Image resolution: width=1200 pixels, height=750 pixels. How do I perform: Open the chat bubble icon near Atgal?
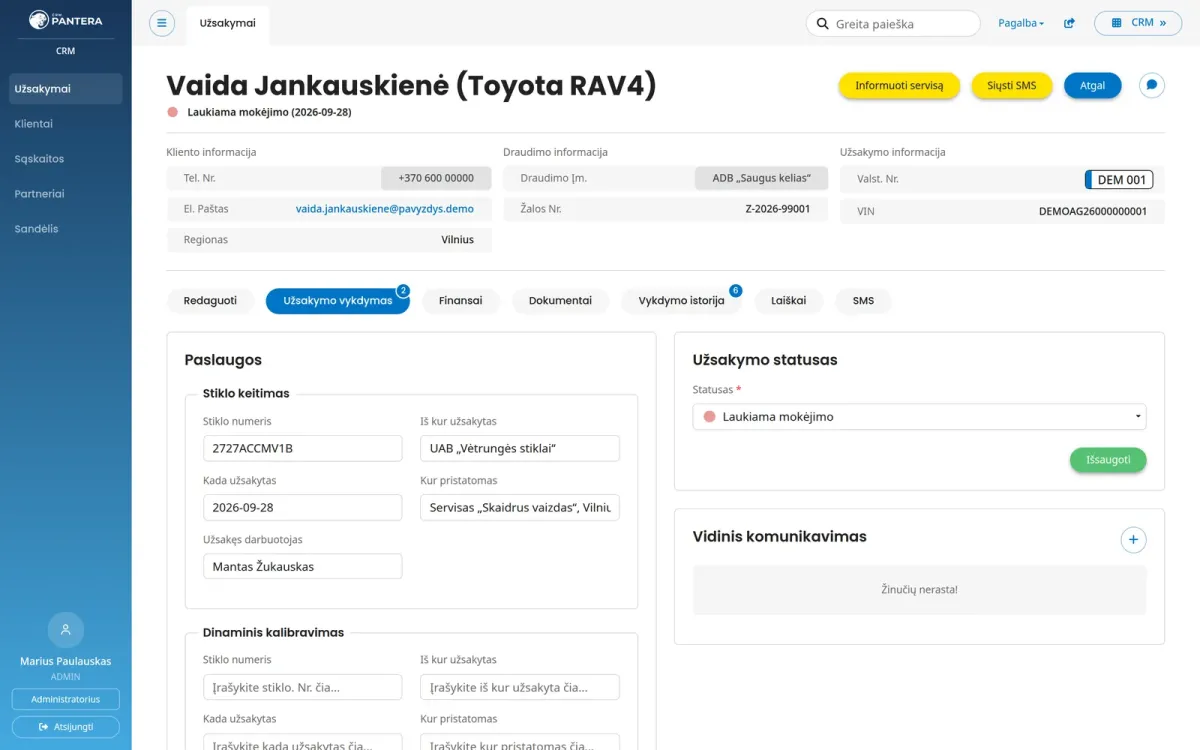(1152, 86)
